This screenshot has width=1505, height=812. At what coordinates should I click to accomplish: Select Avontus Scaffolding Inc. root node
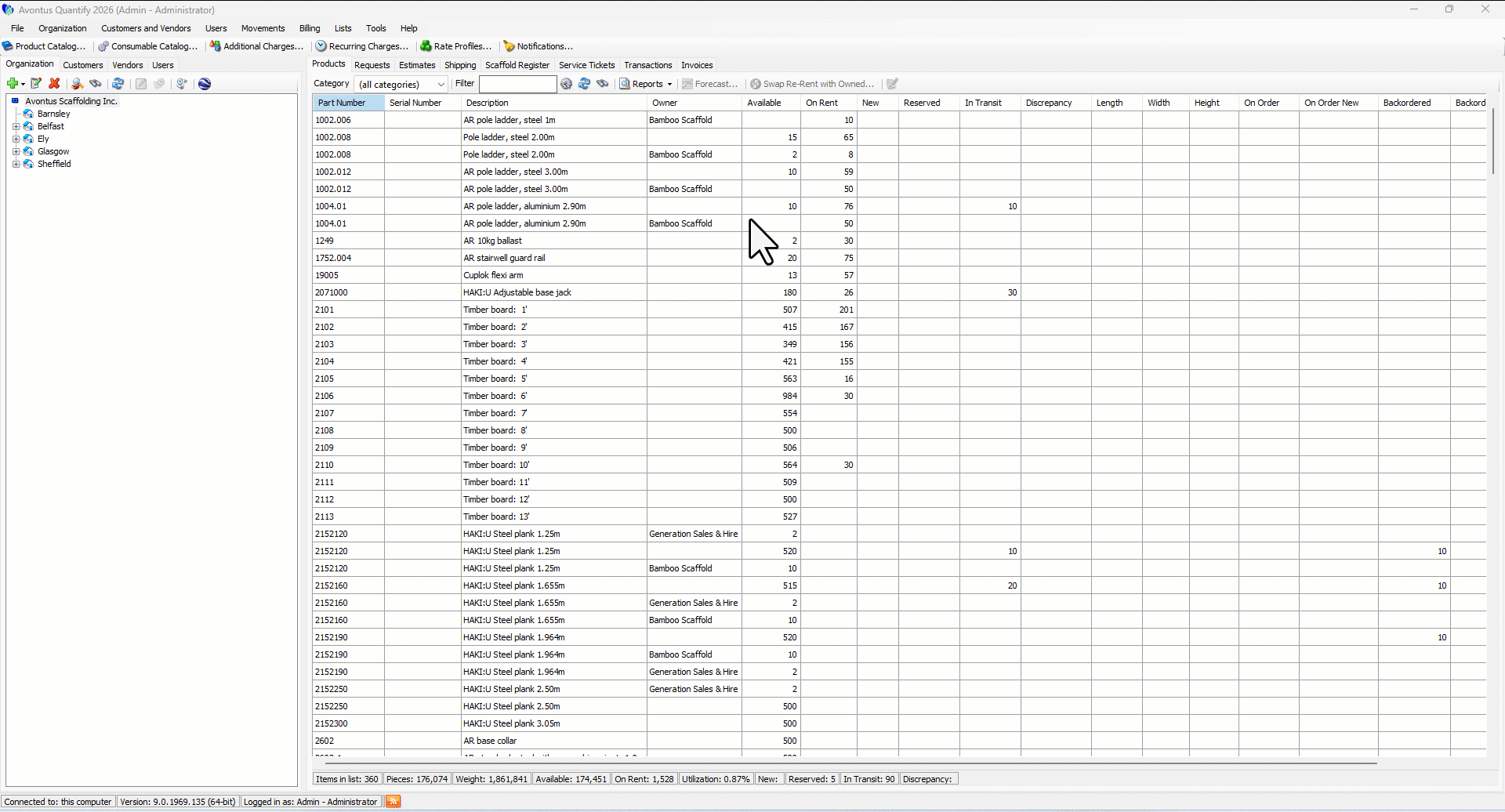pos(71,101)
